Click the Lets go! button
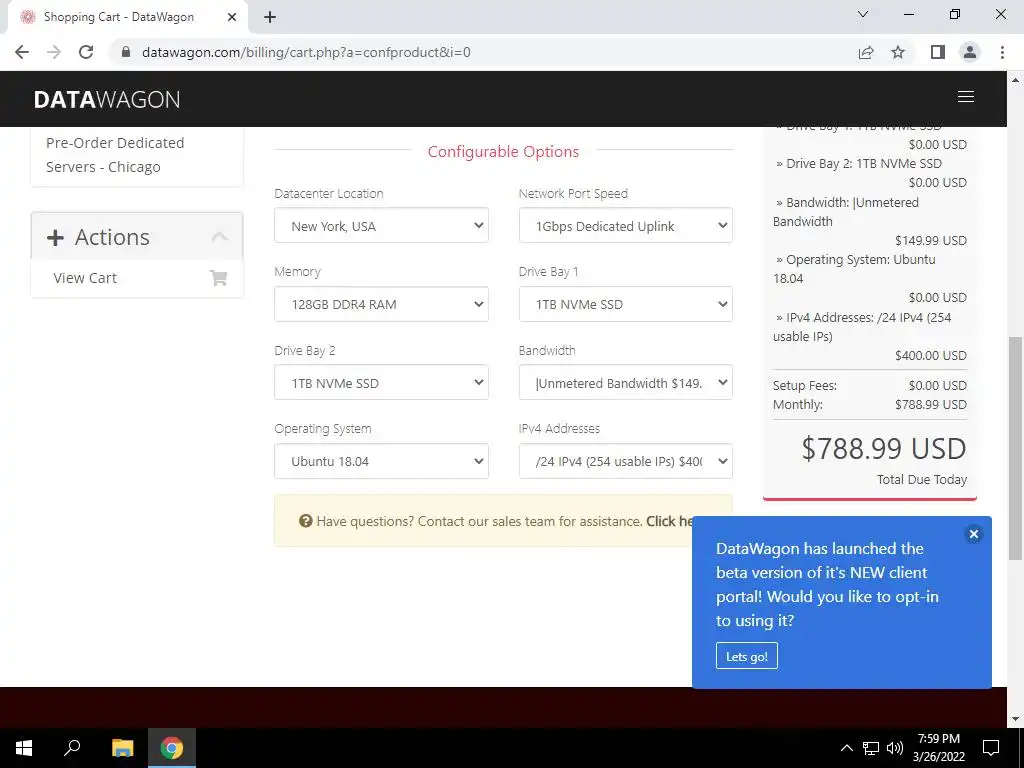 coord(746,656)
